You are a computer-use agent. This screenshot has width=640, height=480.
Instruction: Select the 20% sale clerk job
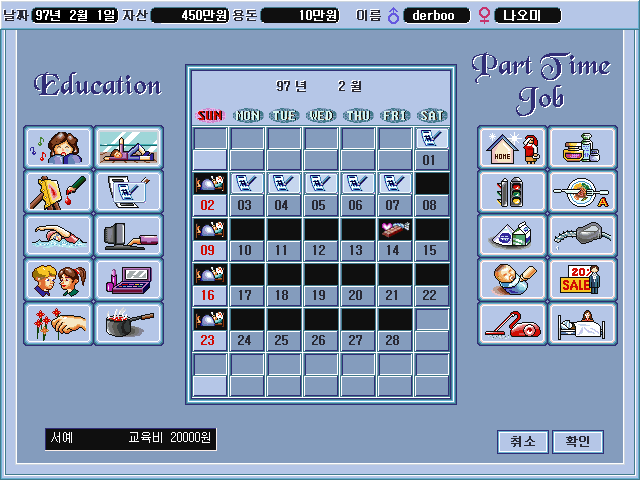coord(583,279)
